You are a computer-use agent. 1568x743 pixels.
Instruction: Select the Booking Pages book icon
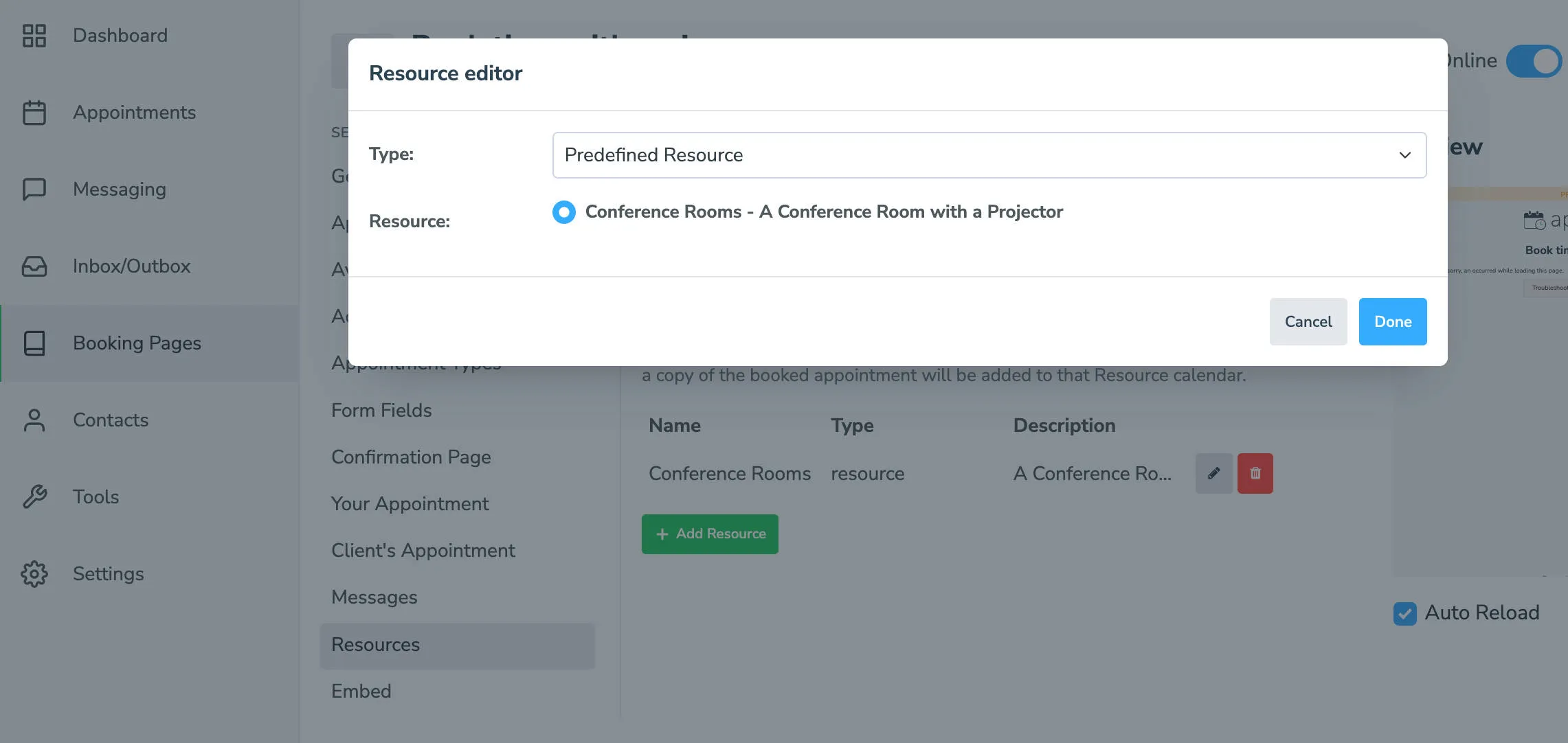pos(34,343)
